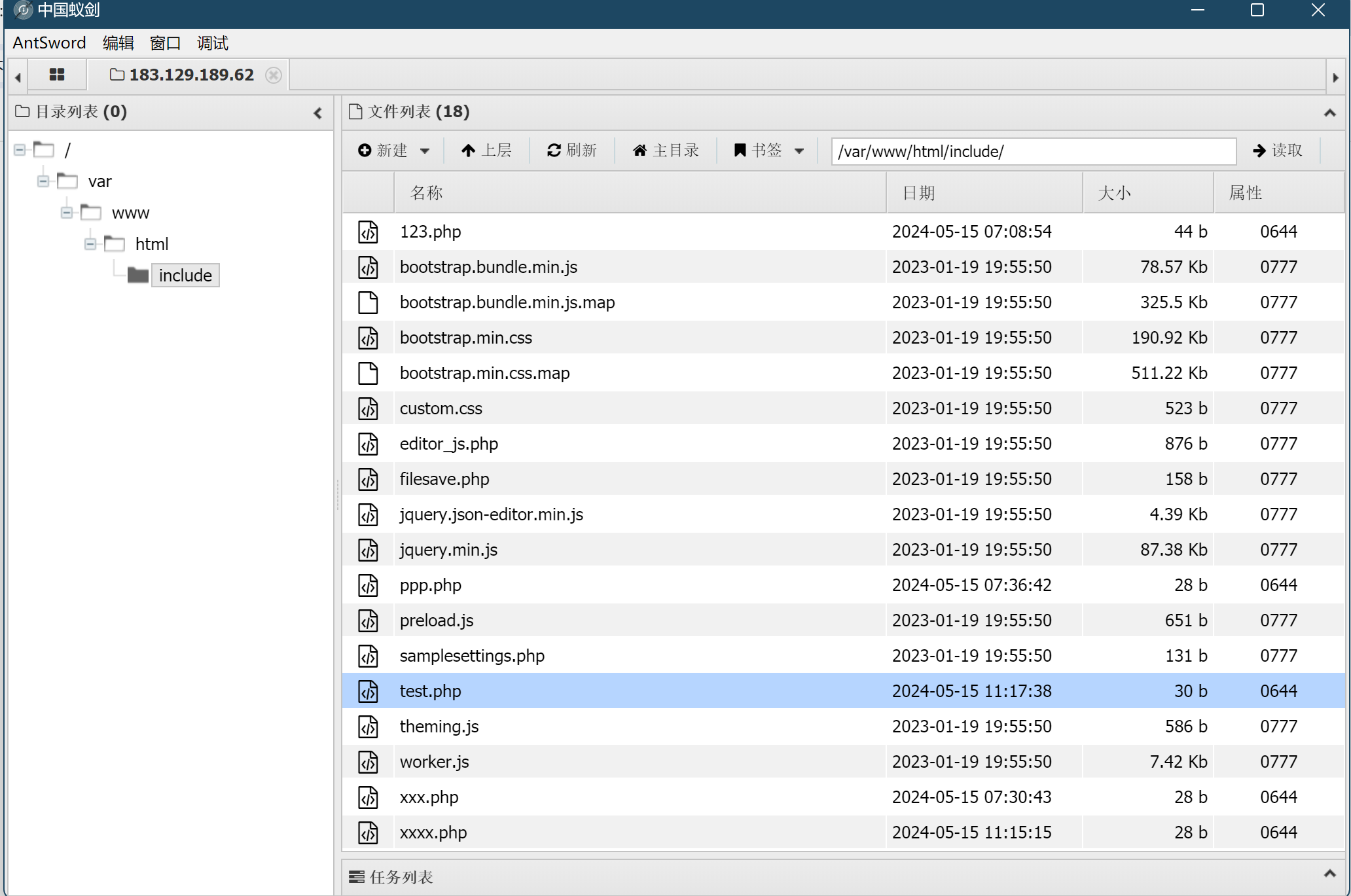
Task: Toggle the 文件列表 panel expand arrow
Action: pos(1330,112)
